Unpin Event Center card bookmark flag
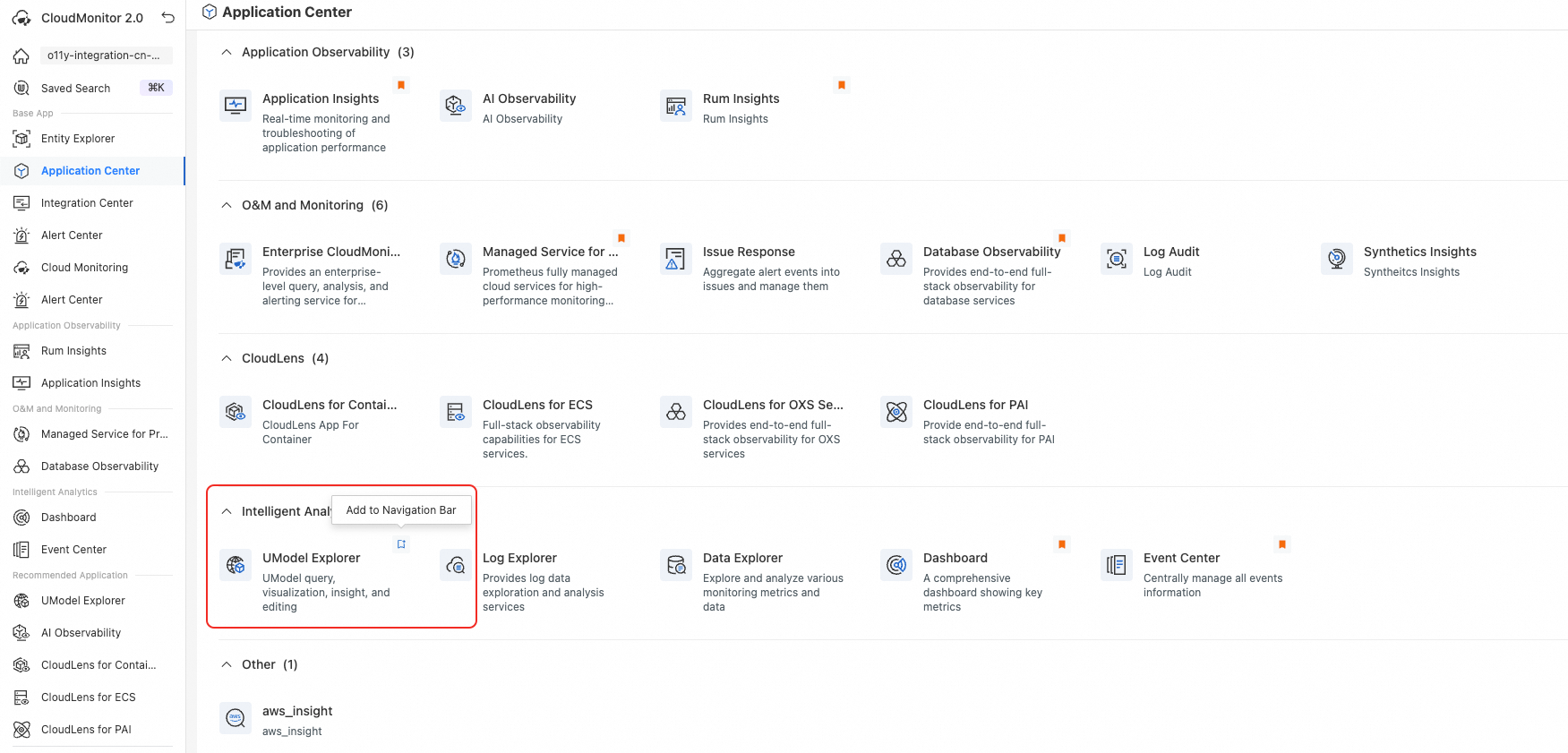This screenshot has height=753, width=1568. click(x=1282, y=544)
